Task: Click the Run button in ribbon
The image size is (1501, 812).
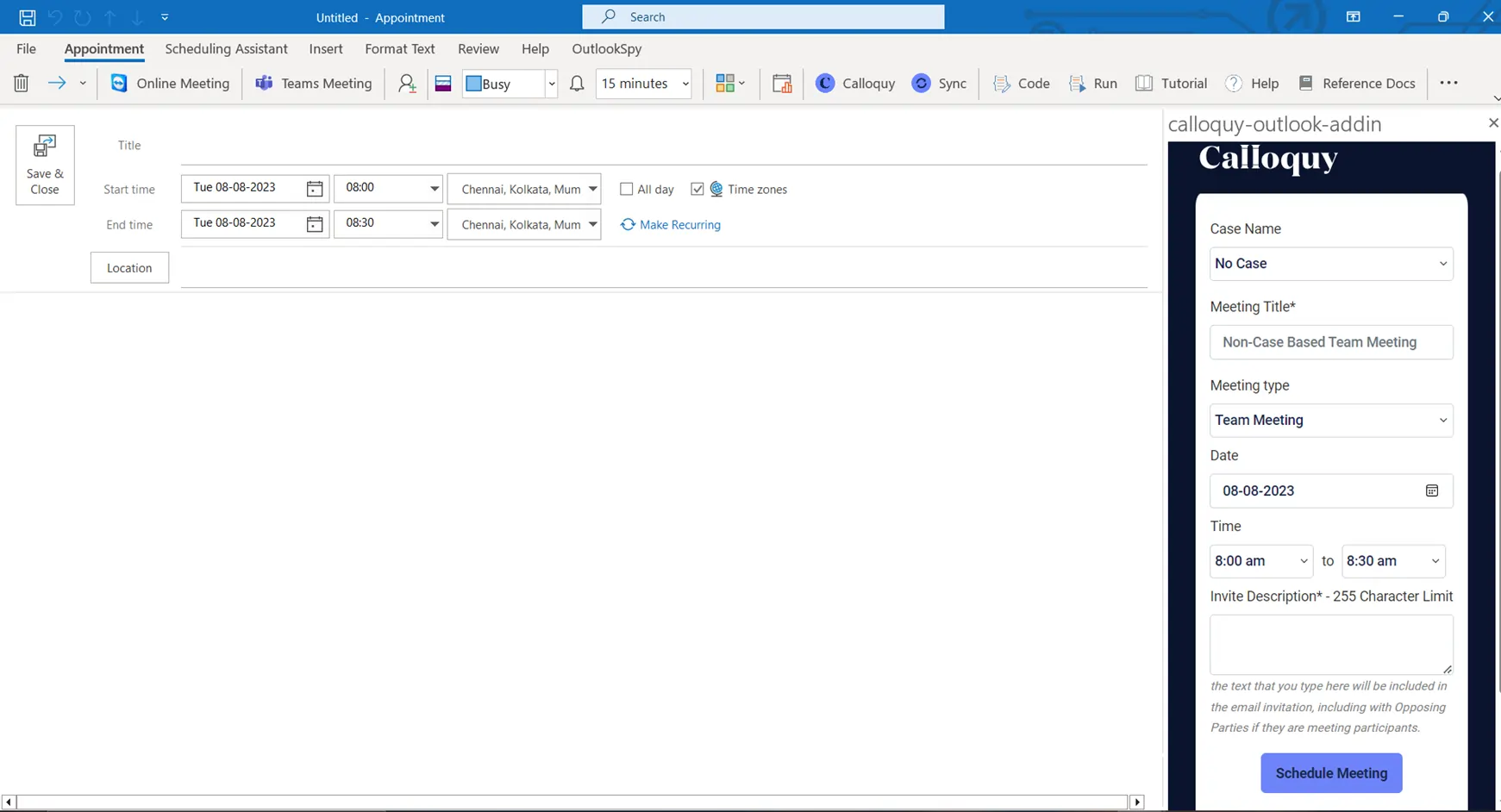Action: (x=1093, y=84)
